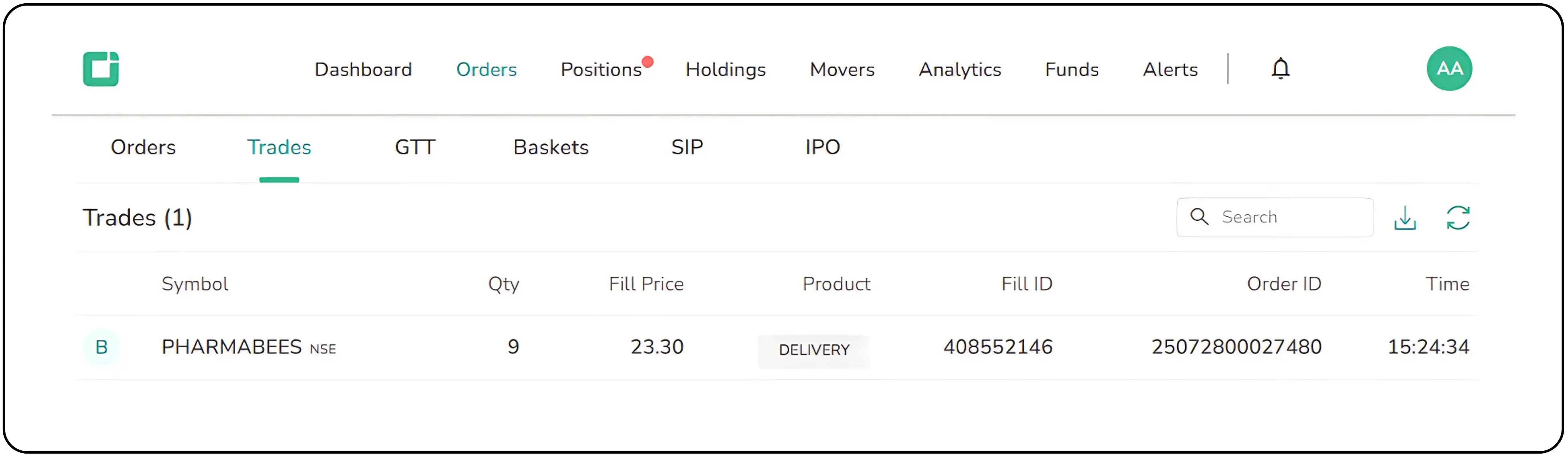Open the IPO tab
The width and height of the screenshot is (1568, 460).
(822, 147)
